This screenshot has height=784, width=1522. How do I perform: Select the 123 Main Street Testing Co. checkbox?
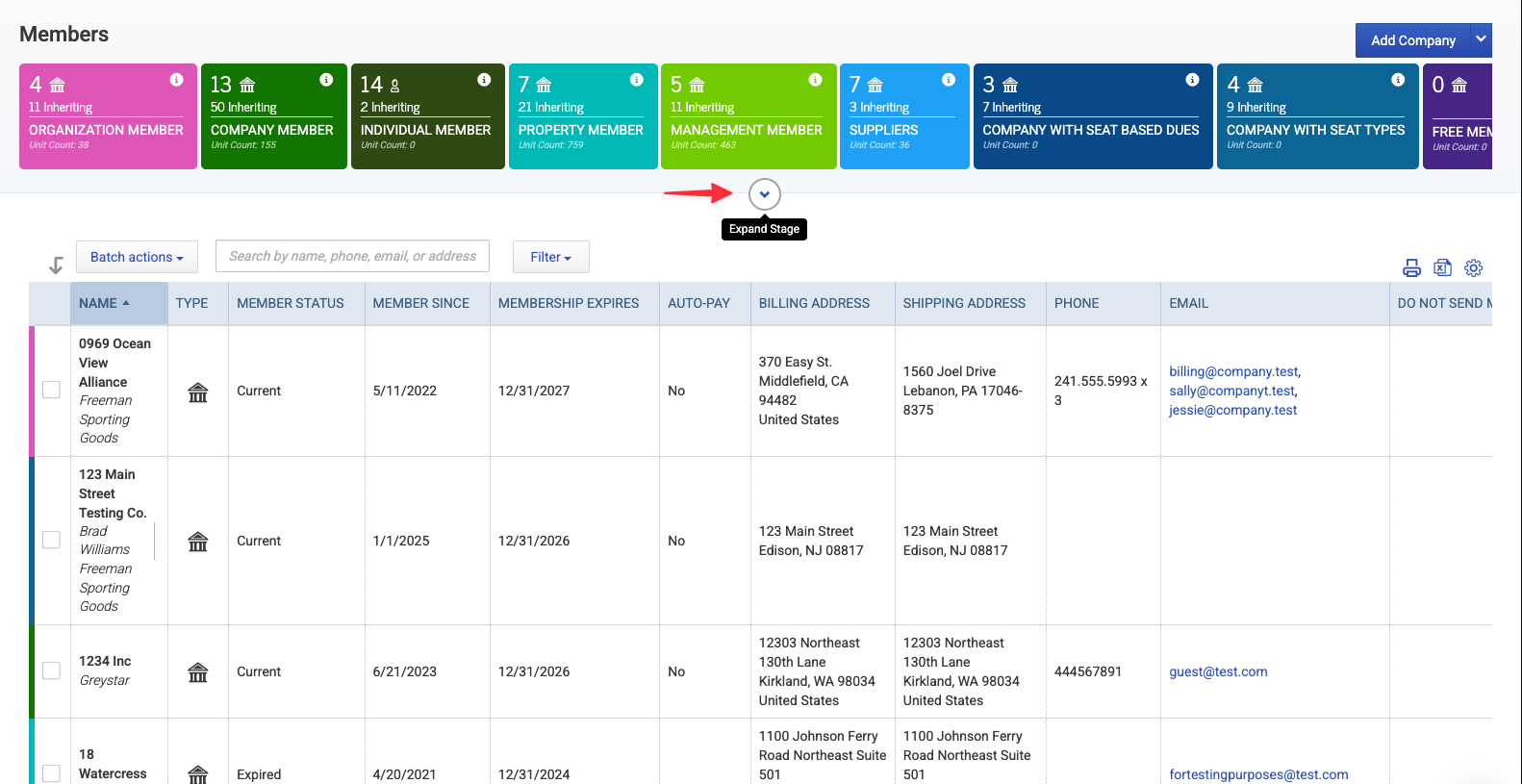51,540
